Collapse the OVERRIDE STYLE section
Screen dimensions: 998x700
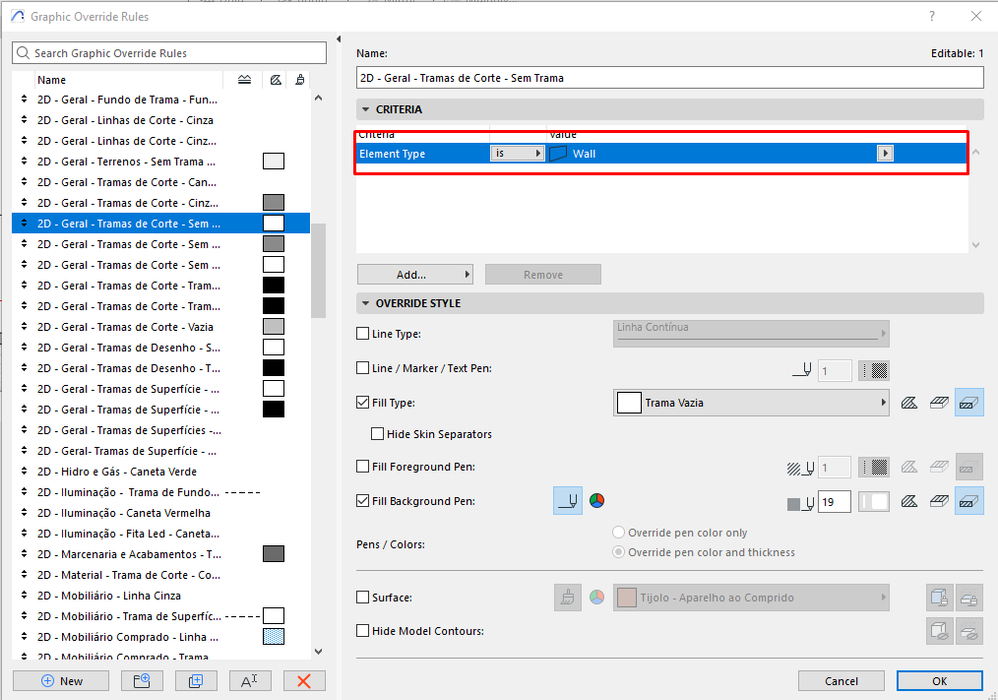click(365, 304)
